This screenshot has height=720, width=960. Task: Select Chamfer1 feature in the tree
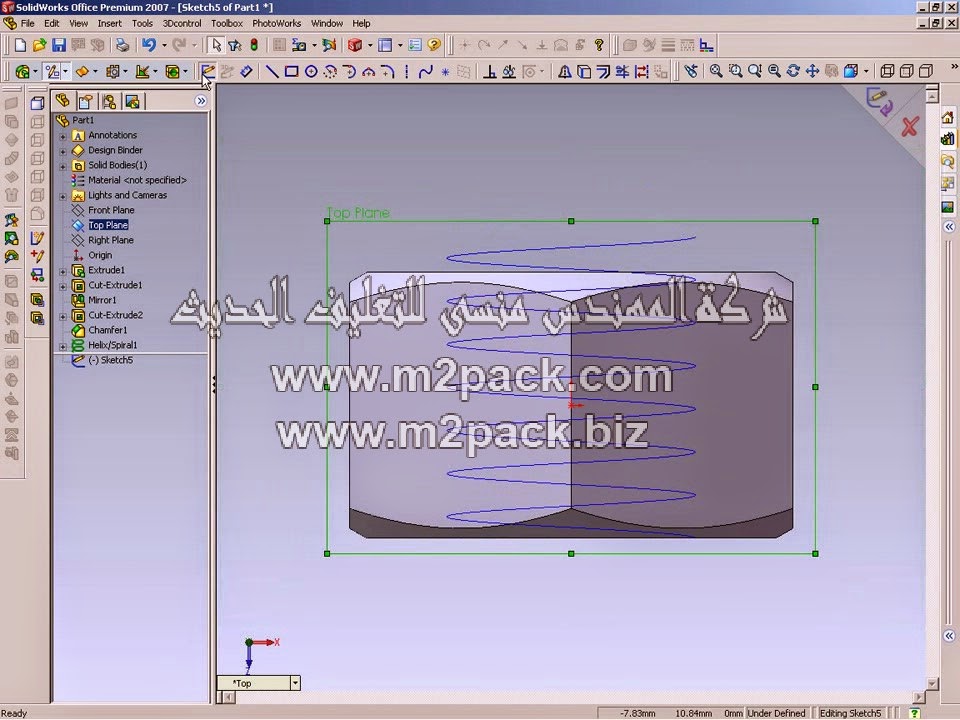108,330
